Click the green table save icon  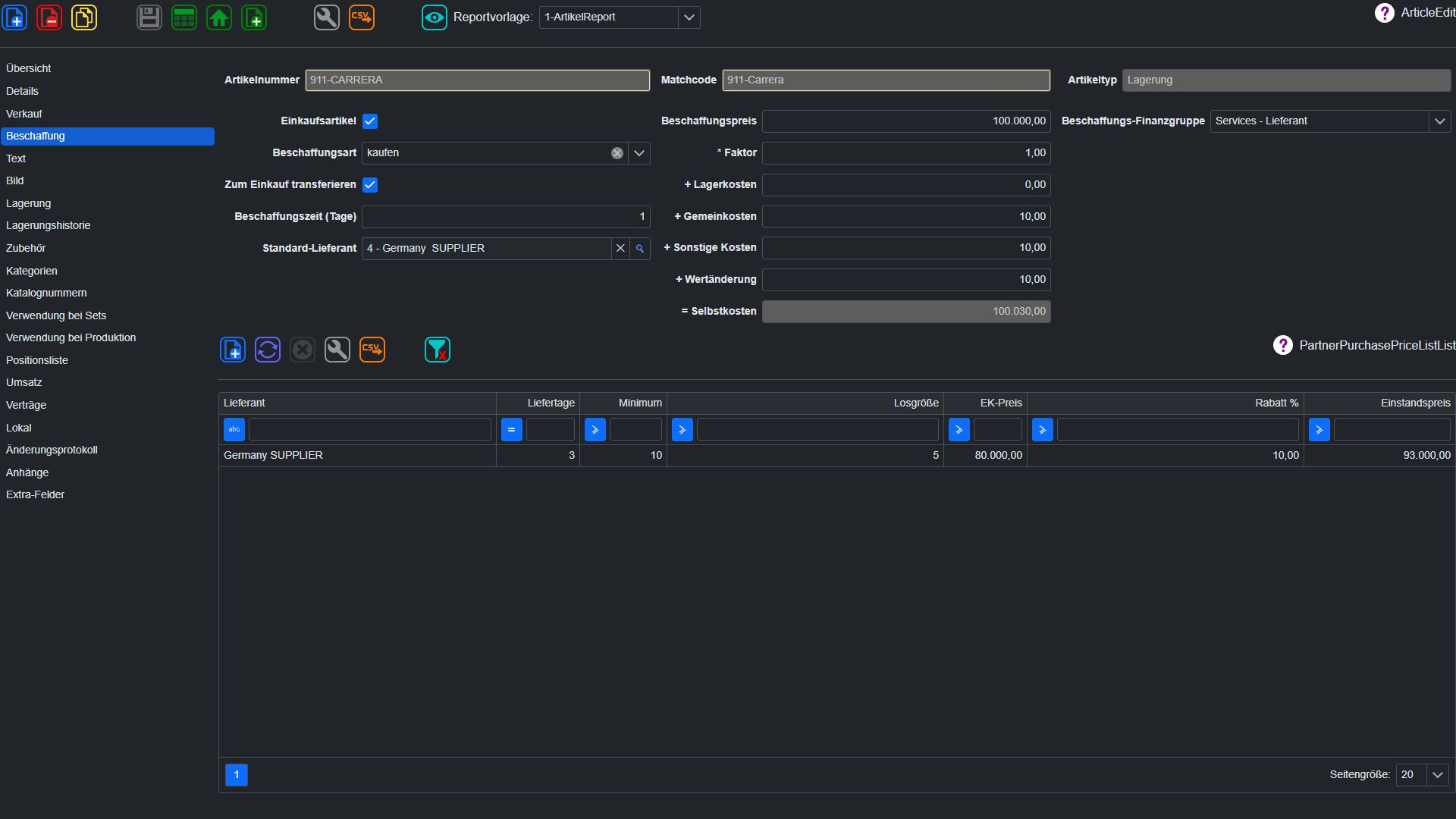tap(184, 17)
